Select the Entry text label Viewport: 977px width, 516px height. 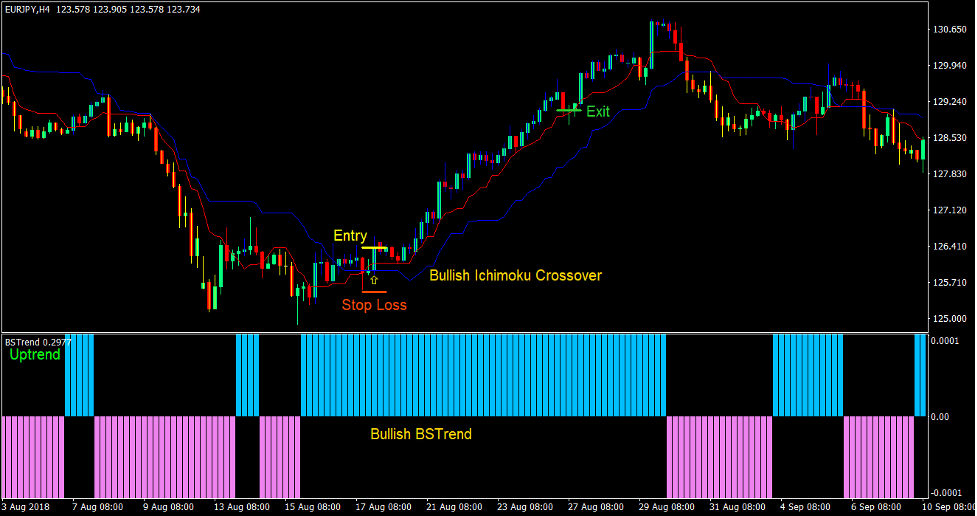pyautogui.click(x=350, y=236)
